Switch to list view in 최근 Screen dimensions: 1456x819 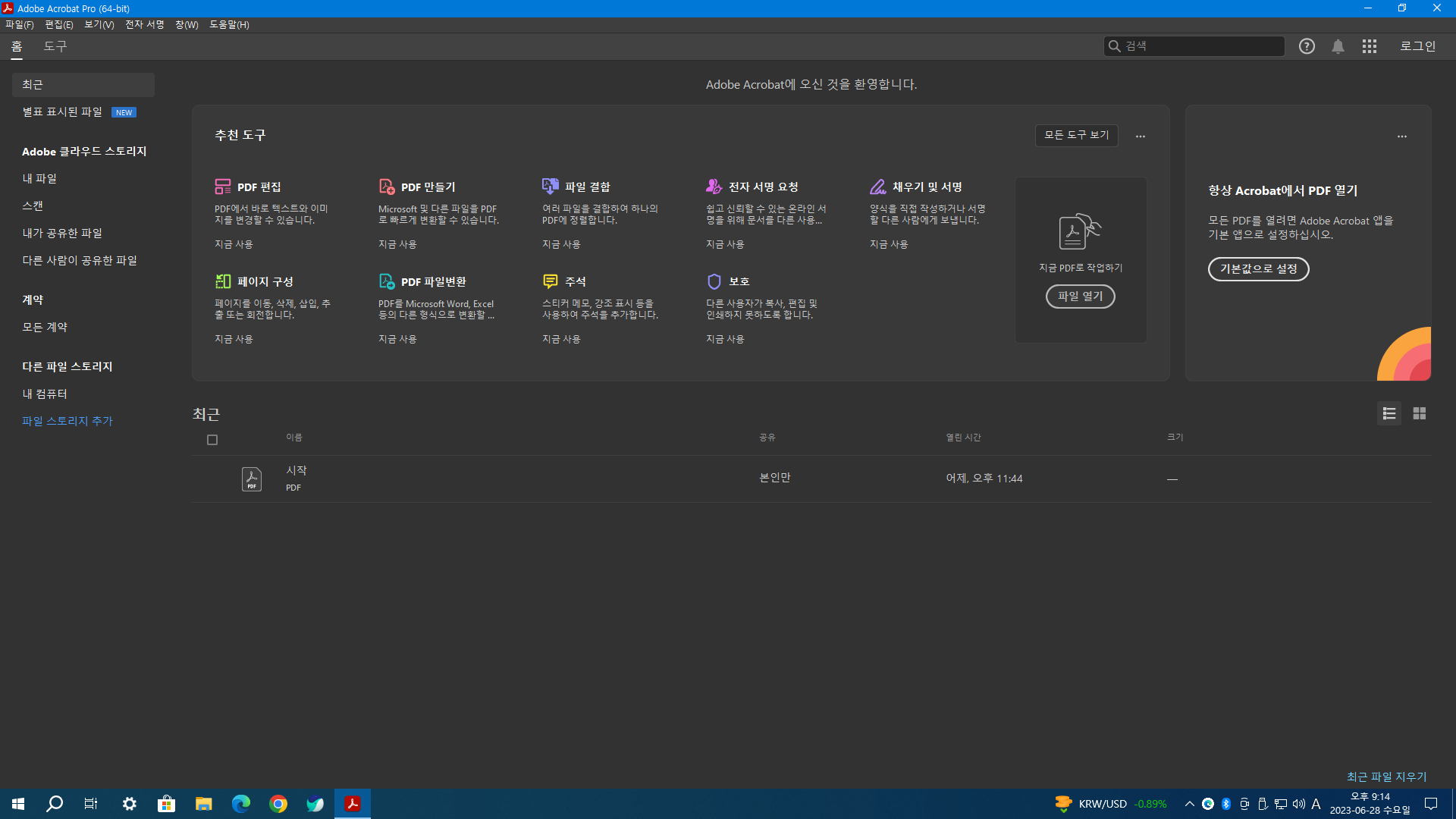(x=1389, y=413)
